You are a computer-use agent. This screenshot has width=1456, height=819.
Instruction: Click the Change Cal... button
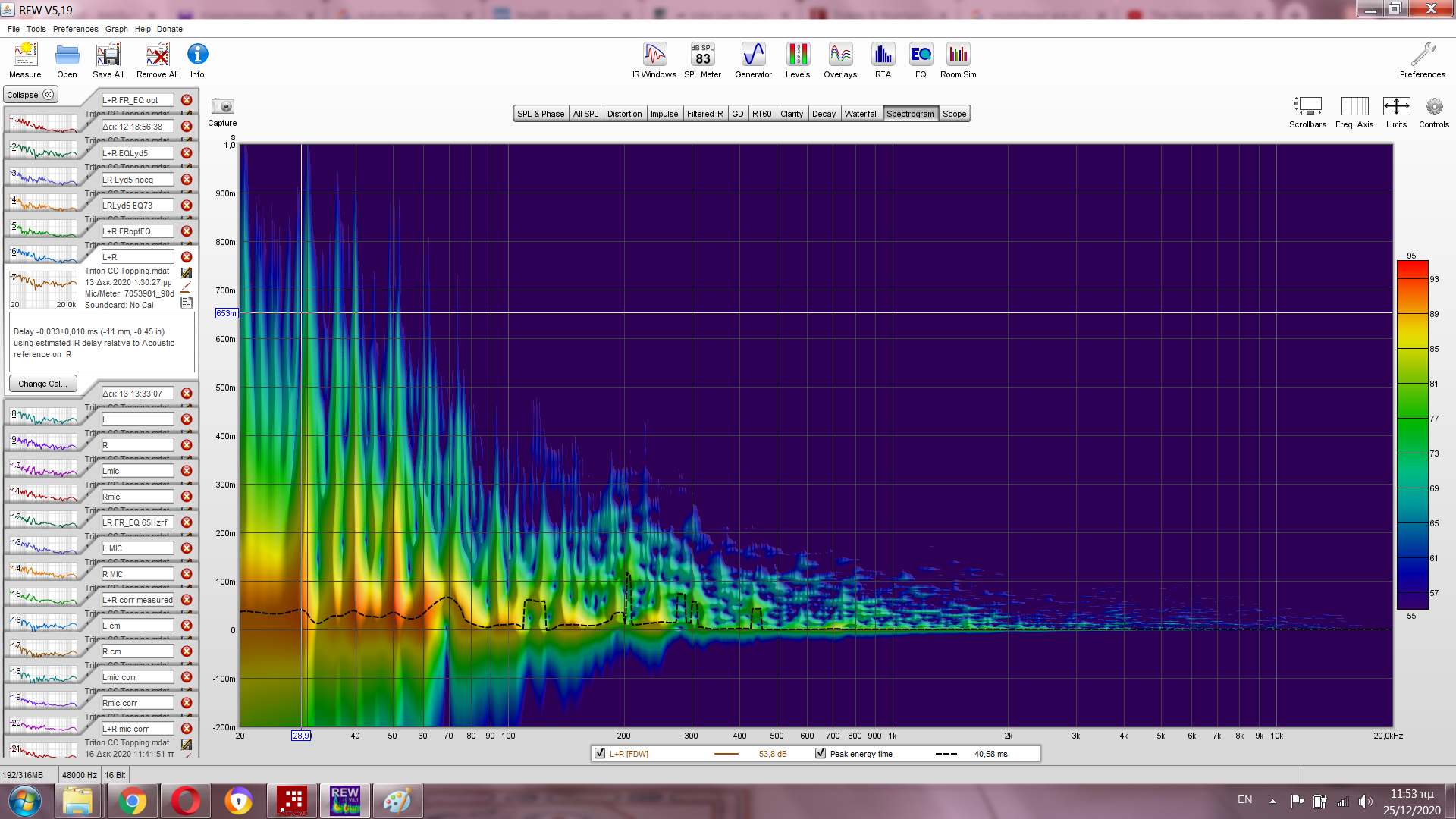(42, 384)
